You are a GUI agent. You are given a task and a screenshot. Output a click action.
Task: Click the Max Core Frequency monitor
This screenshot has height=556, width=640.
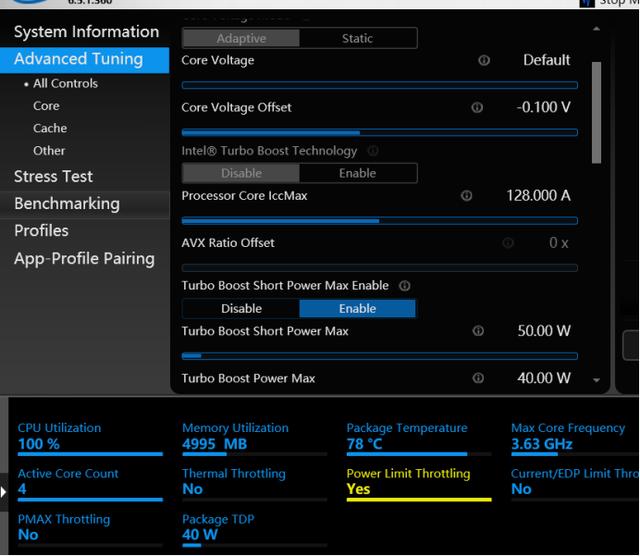tap(575, 439)
